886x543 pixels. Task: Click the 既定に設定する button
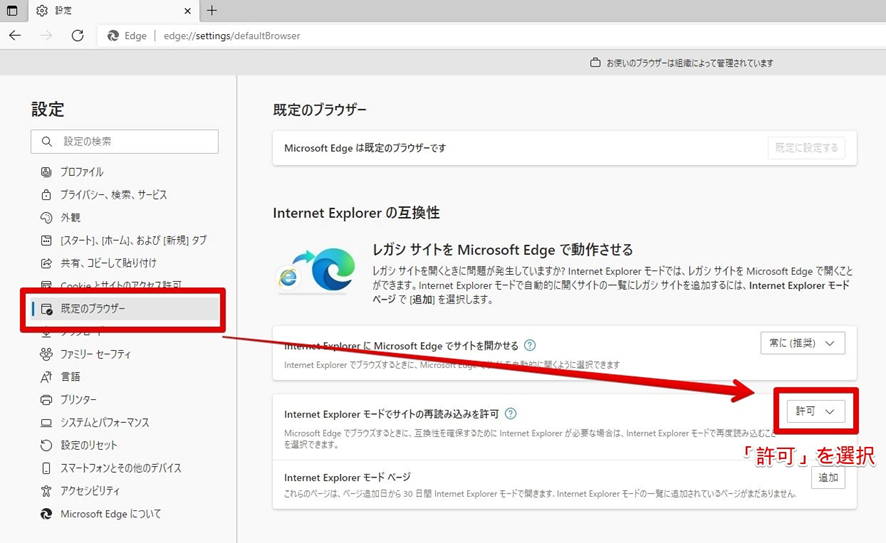point(806,147)
